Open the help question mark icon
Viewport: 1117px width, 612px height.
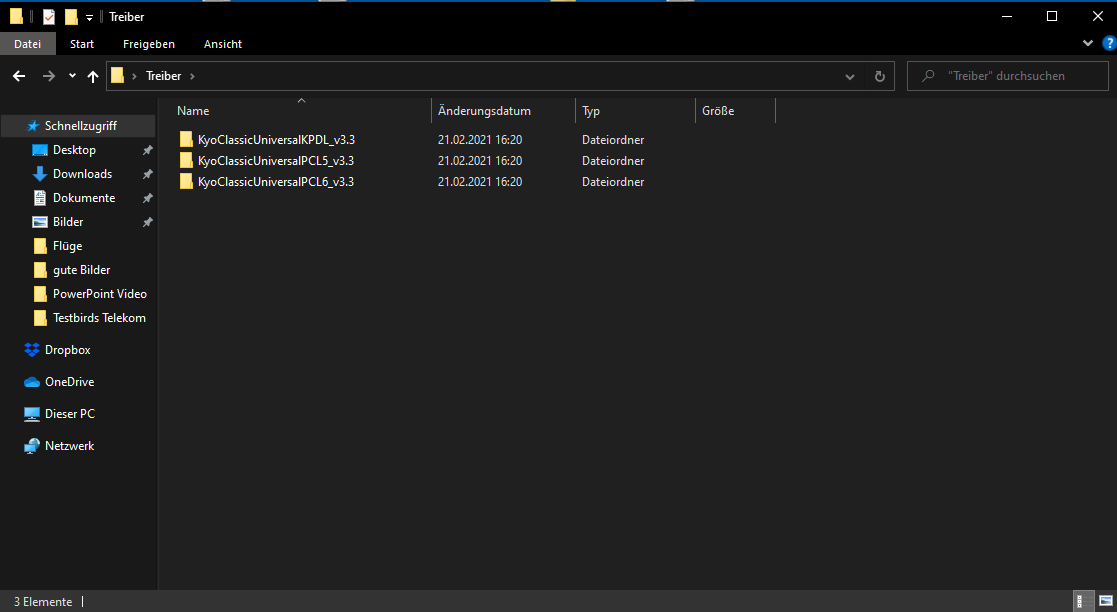pyautogui.click(x=1109, y=43)
